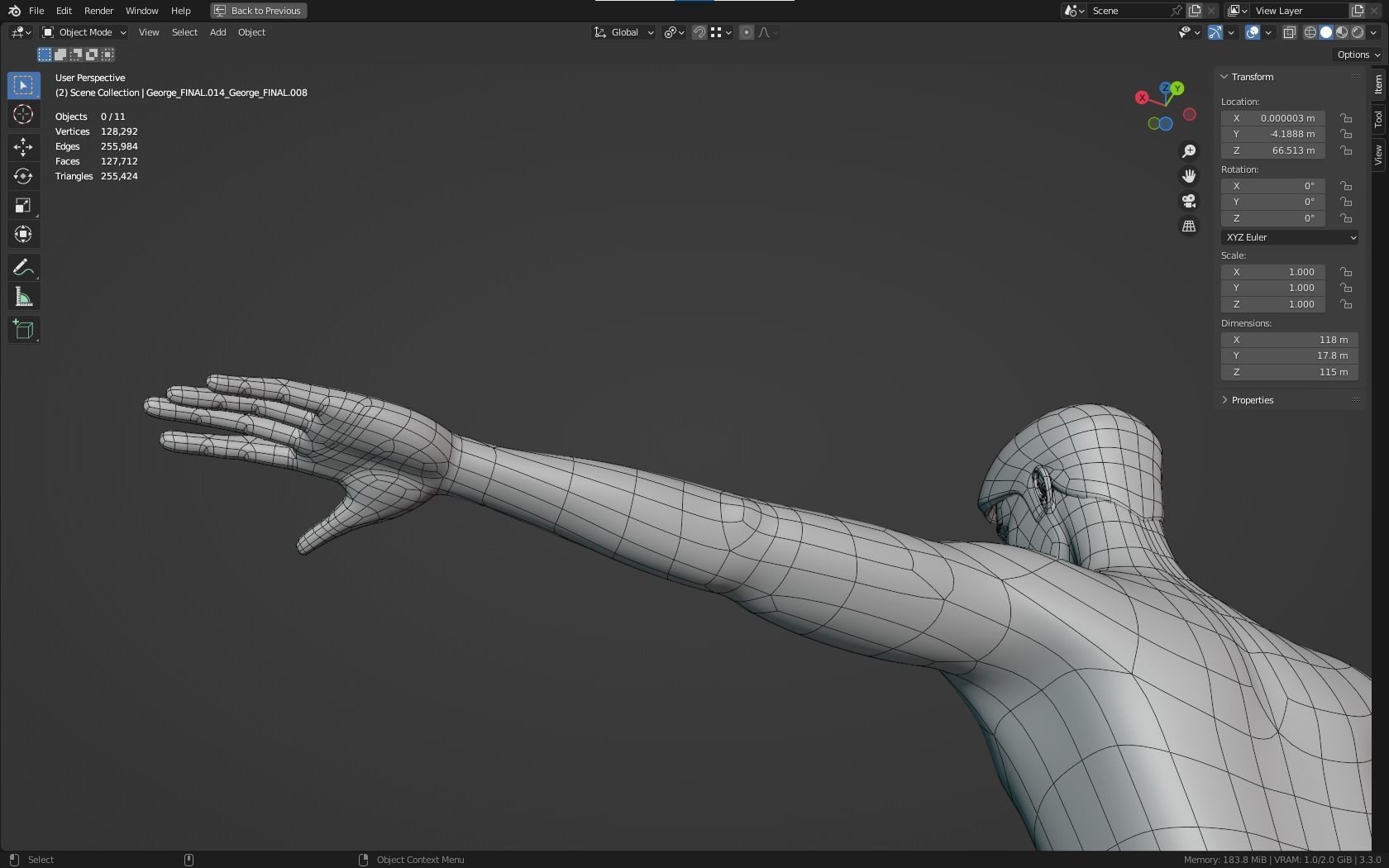Open the viewport Select menu

(x=184, y=32)
